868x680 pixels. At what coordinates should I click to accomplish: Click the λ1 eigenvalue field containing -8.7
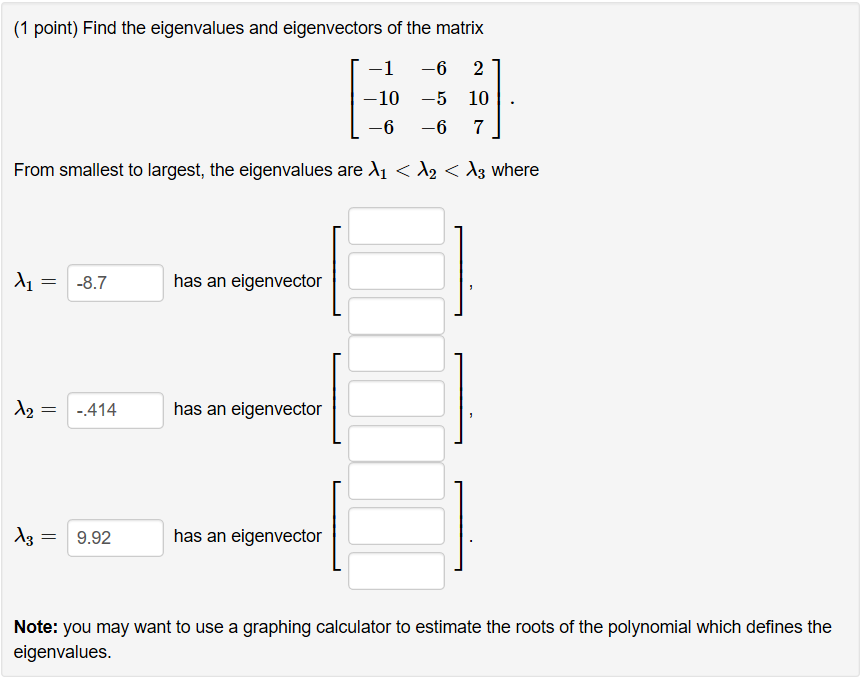point(114,283)
